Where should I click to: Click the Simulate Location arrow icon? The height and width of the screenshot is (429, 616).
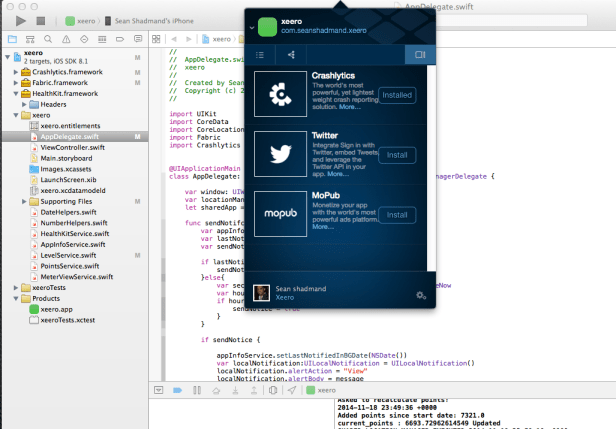point(292,390)
